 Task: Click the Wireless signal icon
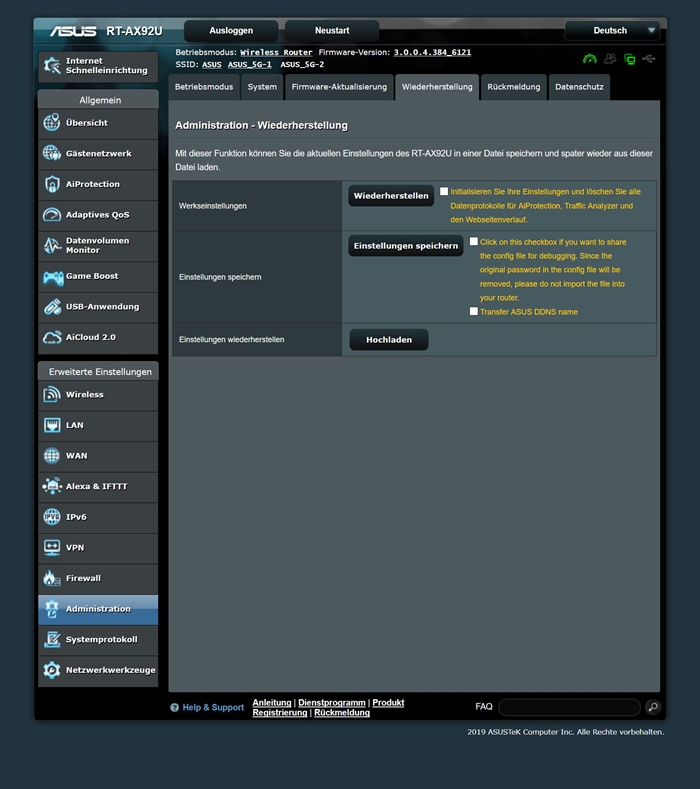point(52,394)
